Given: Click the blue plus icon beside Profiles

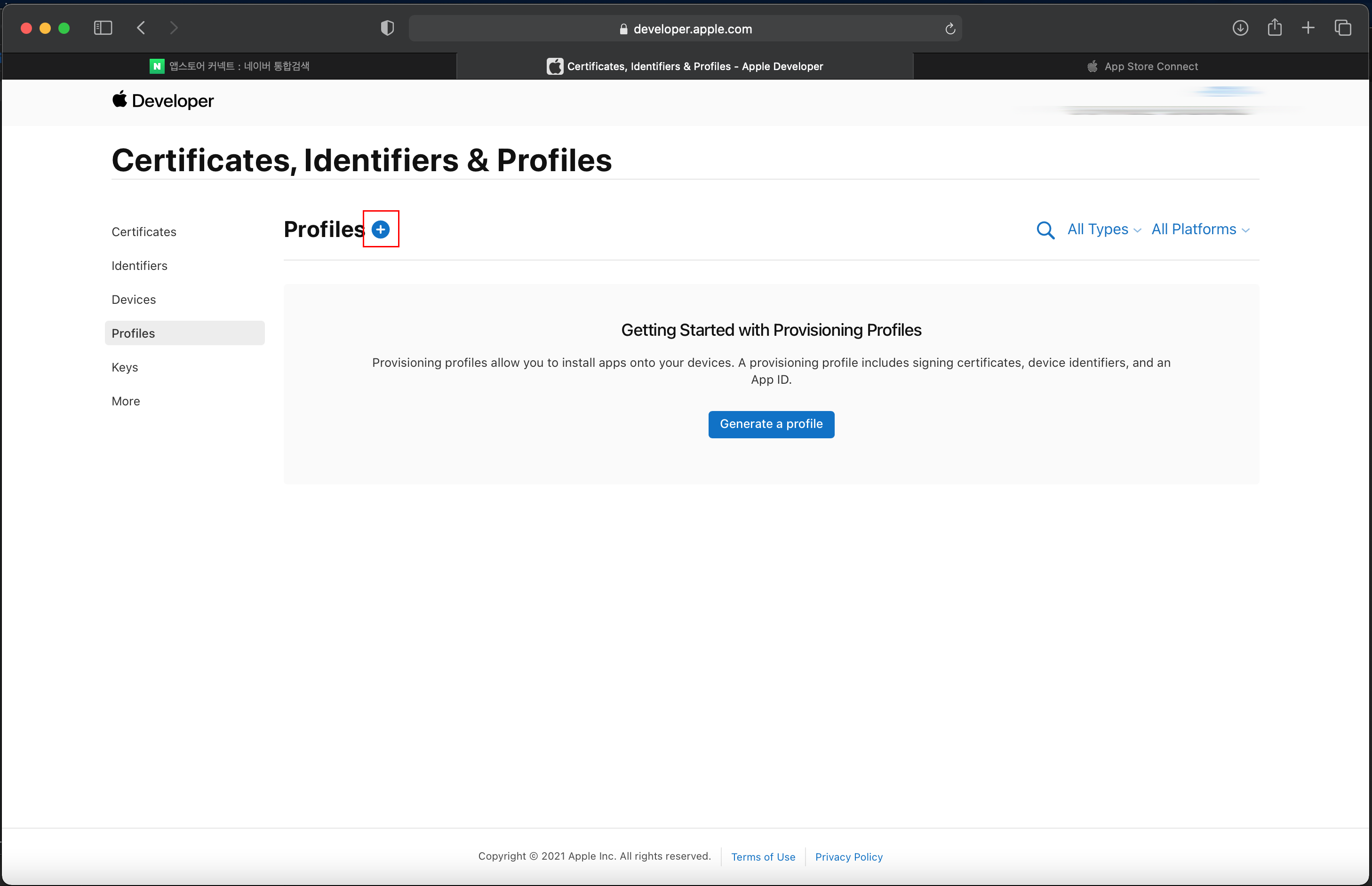Looking at the screenshot, I should tap(381, 229).
